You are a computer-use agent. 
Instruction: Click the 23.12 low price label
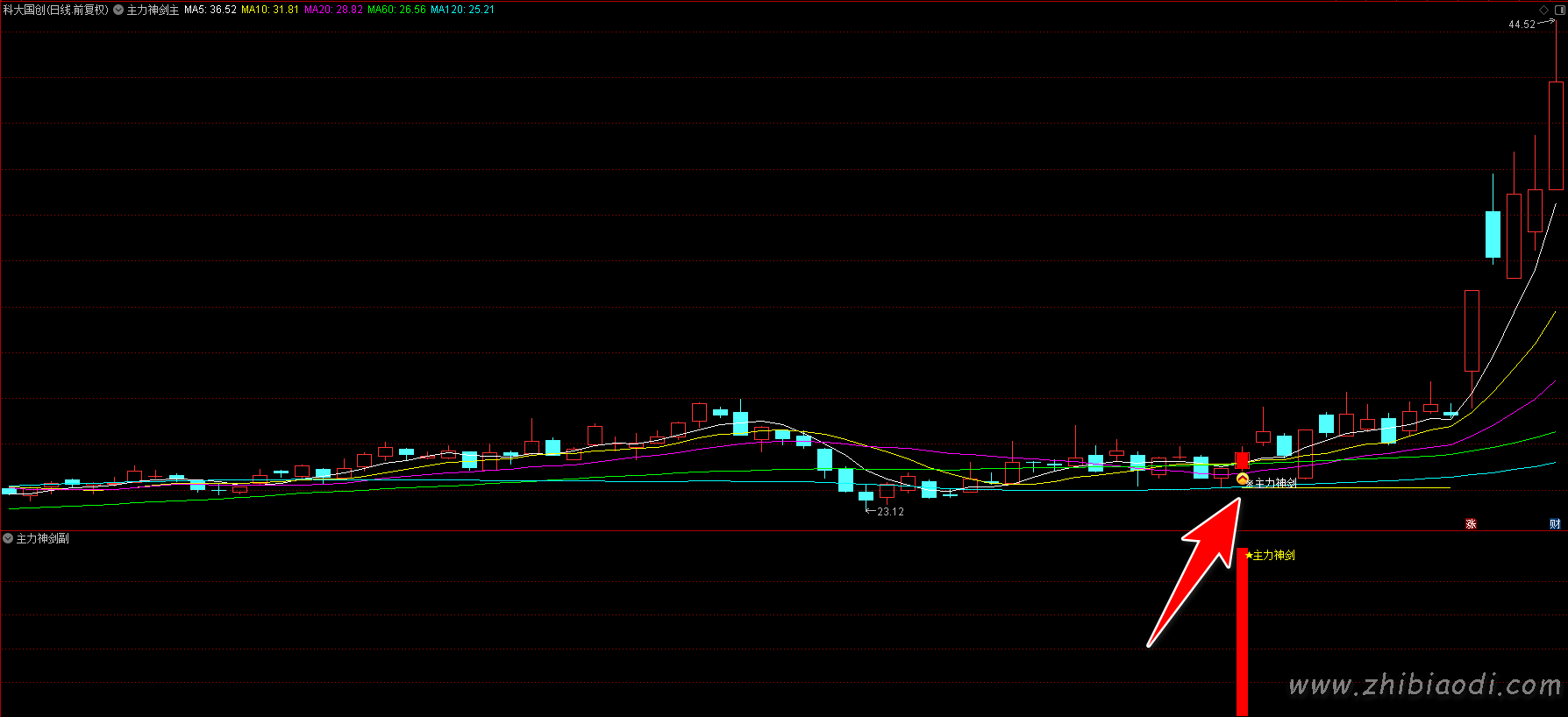tap(890, 512)
